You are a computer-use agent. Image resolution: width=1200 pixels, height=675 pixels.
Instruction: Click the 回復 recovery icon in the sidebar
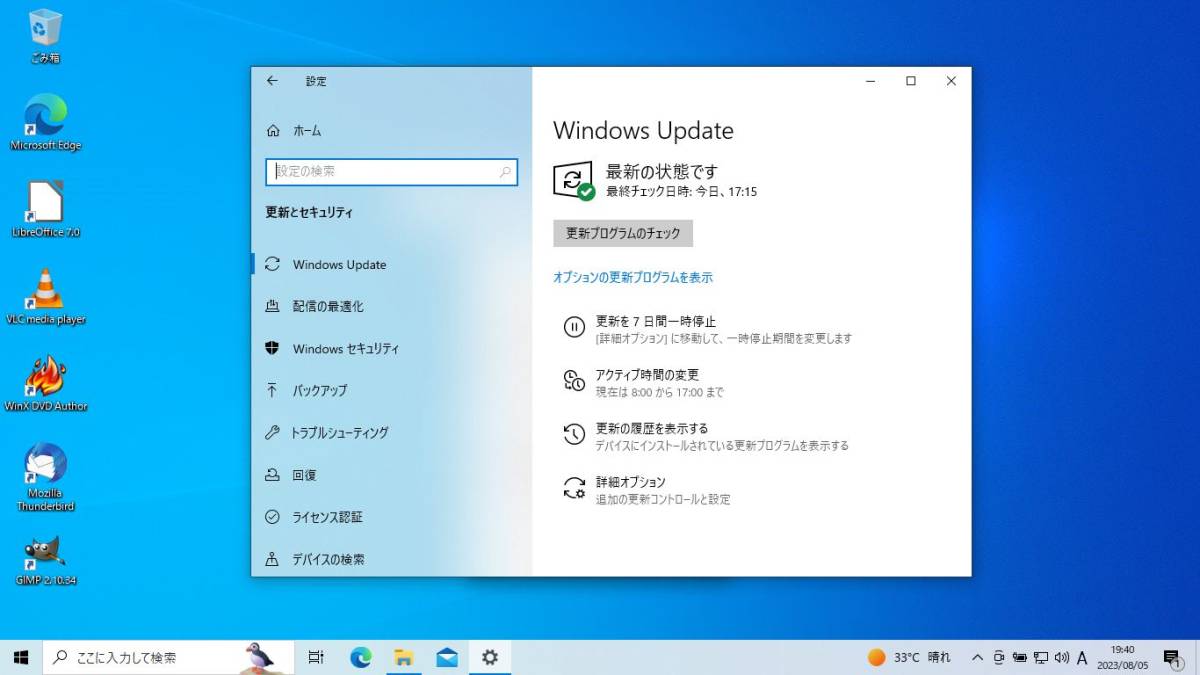pyautogui.click(x=272, y=475)
